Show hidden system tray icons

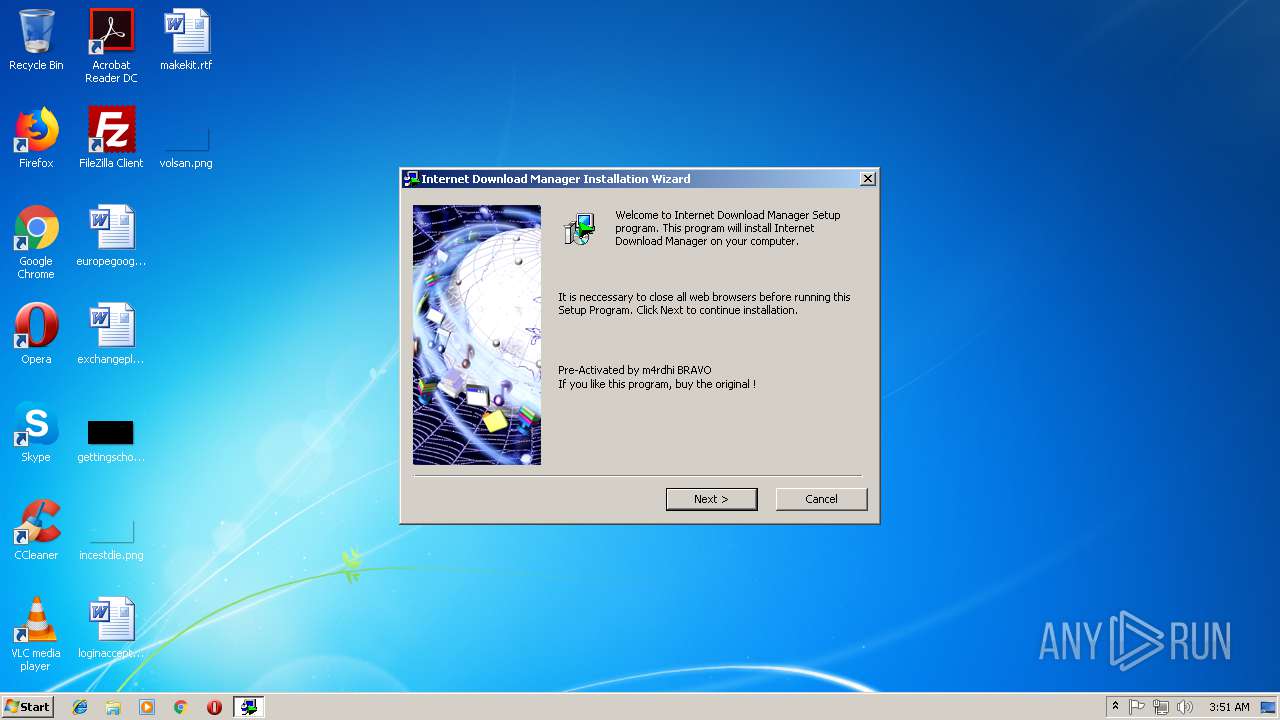pos(1115,707)
